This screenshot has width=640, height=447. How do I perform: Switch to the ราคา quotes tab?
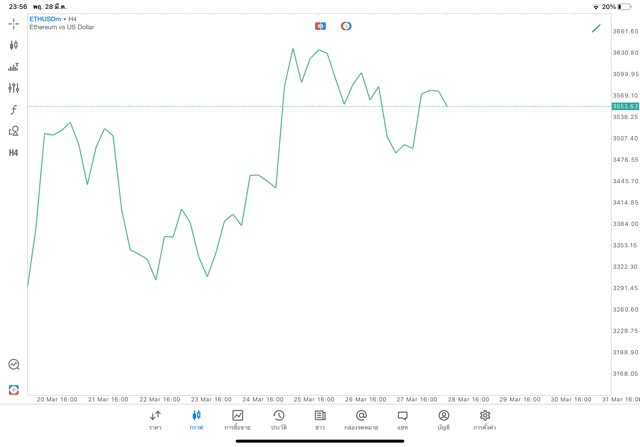pos(155,420)
